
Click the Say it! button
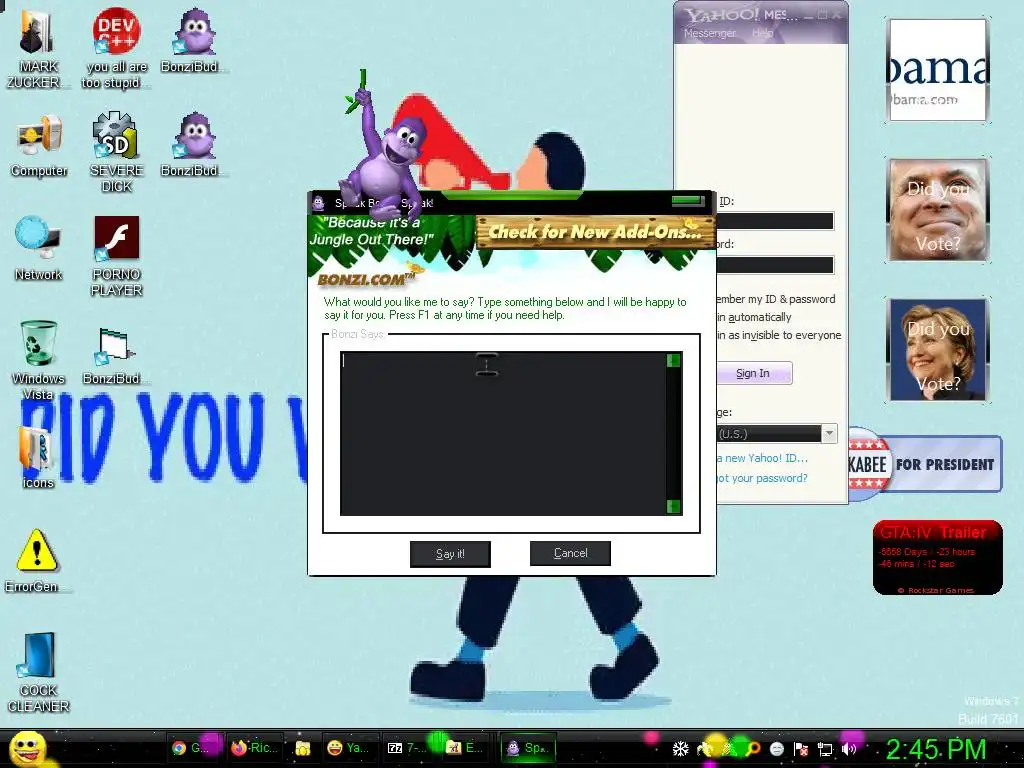[x=450, y=554]
